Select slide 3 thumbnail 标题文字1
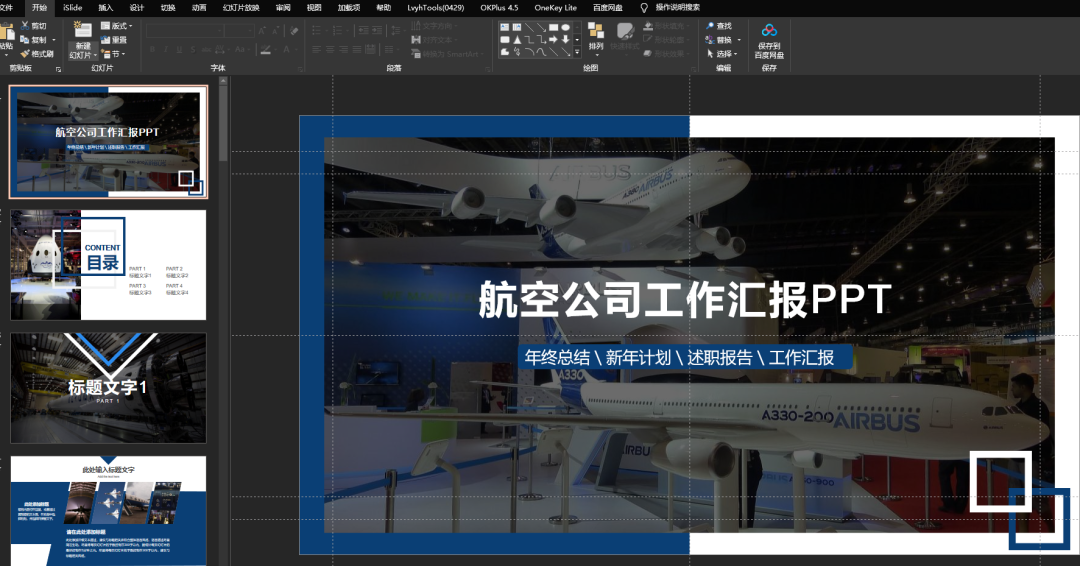1080x566 pixels. click(x=108, y=388)
